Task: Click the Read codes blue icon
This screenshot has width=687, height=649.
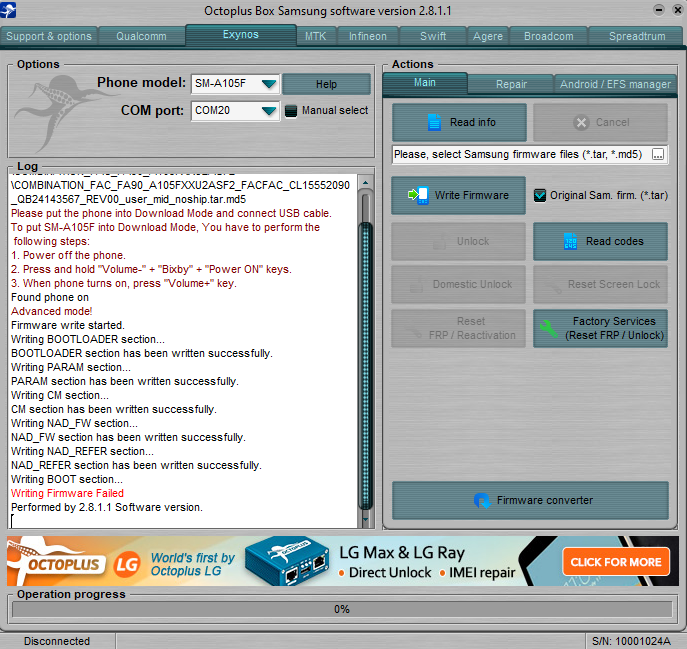Action: (x=570, y=241)
